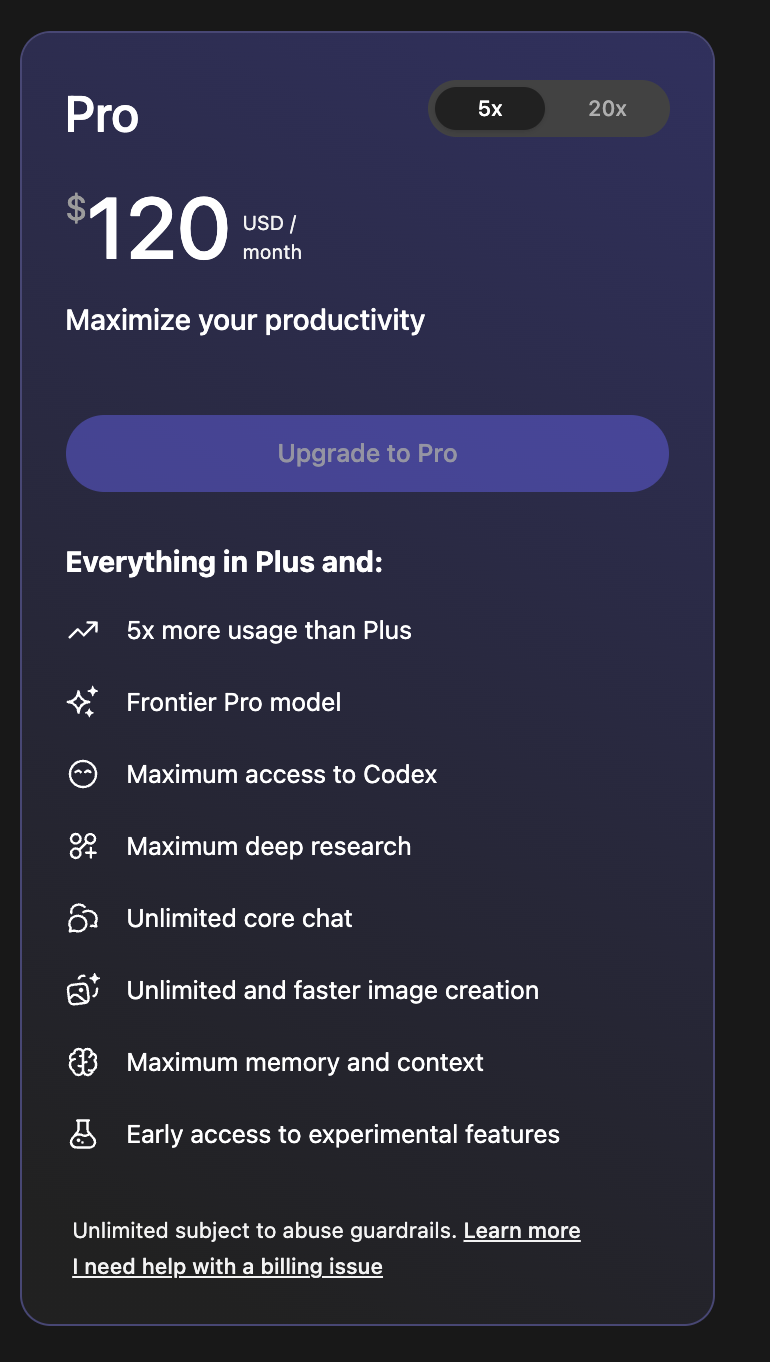Click the brain icon for memory and context
Viewport: 770px width, 1362px height.
tap(83, 1062)
